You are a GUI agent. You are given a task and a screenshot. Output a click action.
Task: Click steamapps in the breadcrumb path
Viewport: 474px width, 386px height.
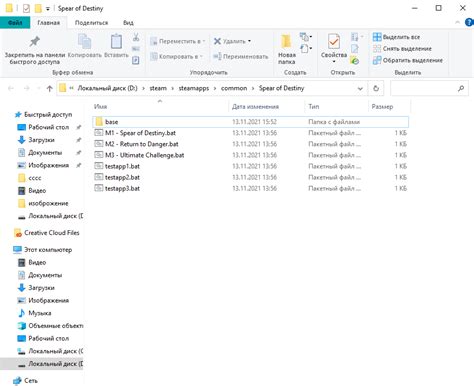[194, 88]
